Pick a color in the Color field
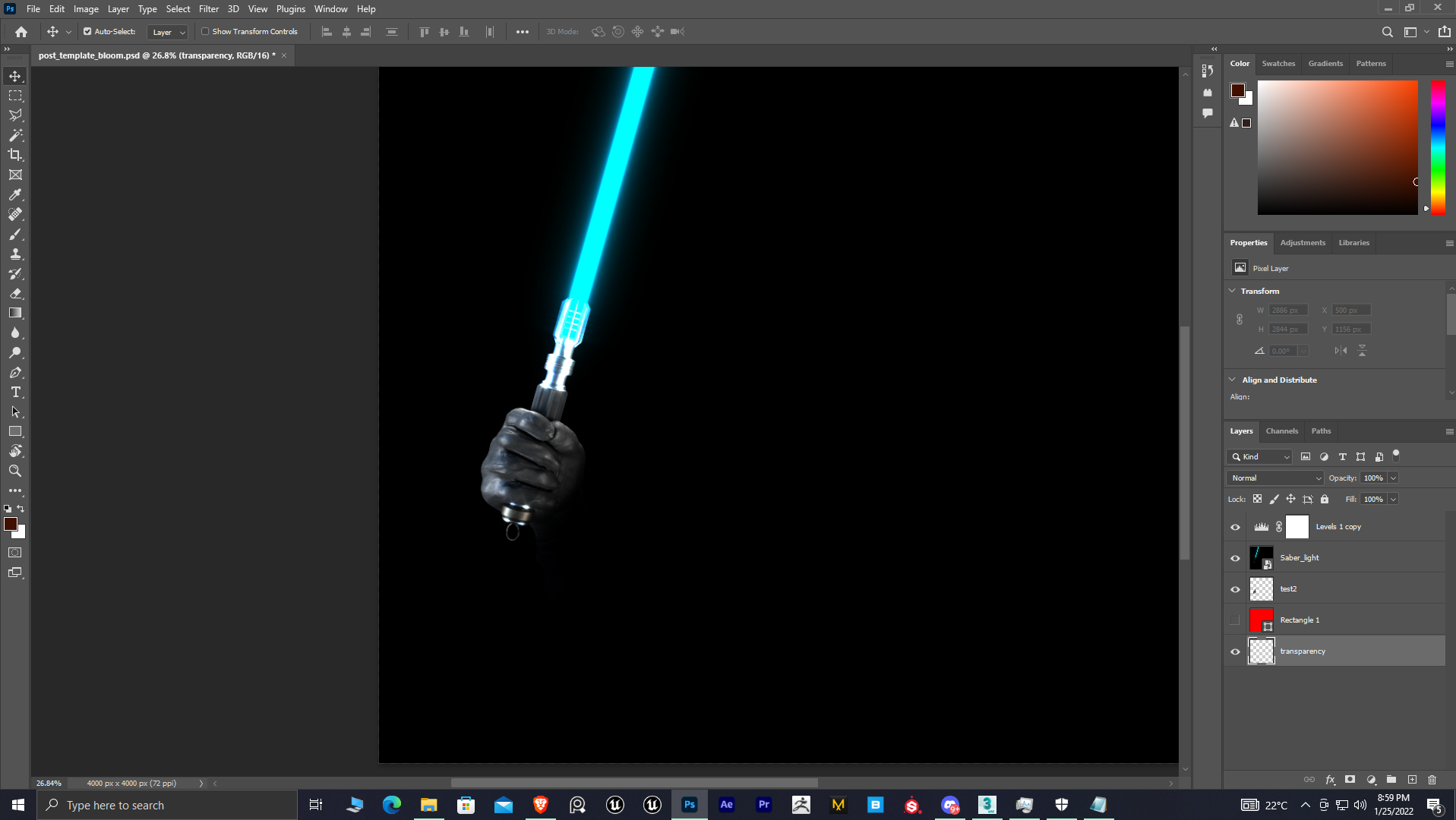This screenshot has height=820, width=1456. tap(1338, 147)
